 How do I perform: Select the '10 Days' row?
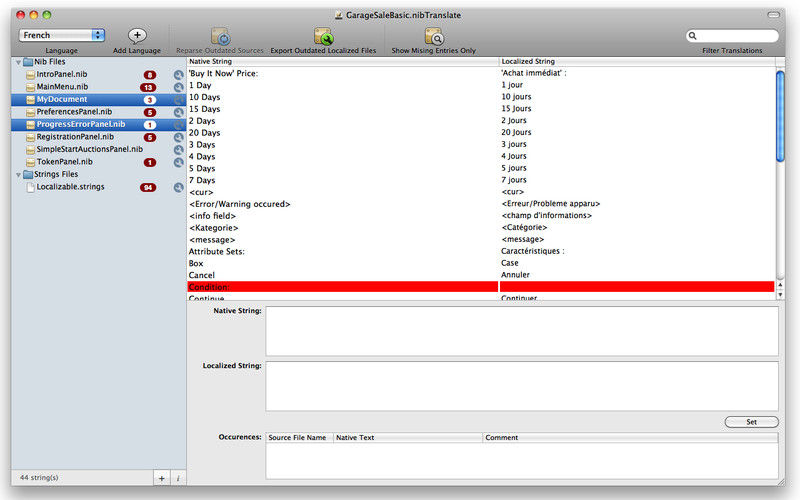coord(481,97)
